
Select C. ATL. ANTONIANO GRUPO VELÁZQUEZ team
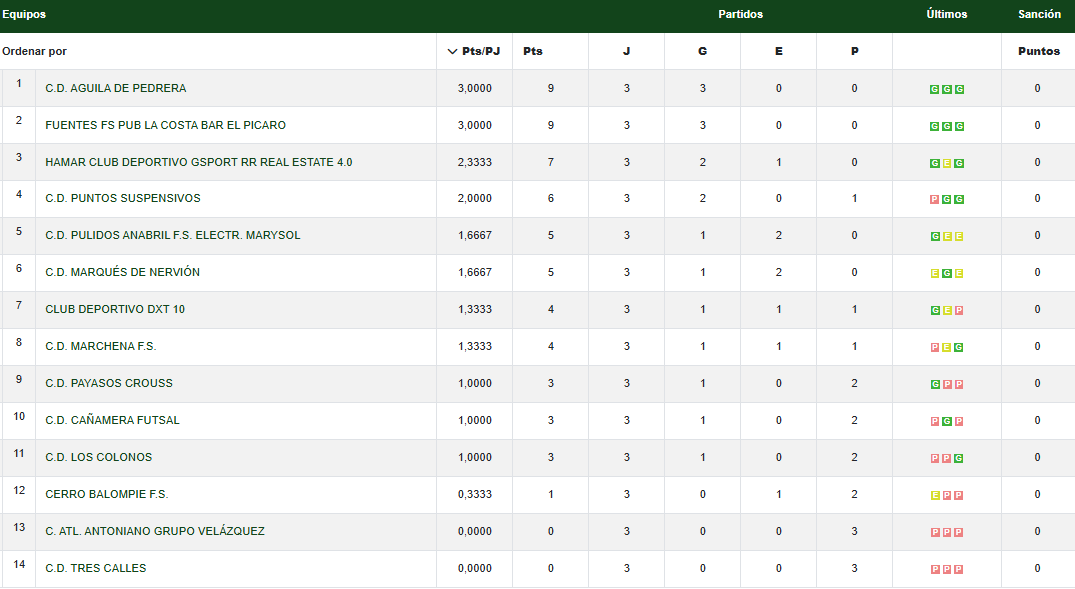(x=155, y=531)
